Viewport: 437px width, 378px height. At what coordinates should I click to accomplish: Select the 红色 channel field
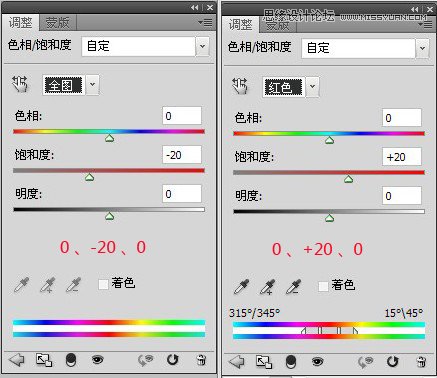[284, 87]
